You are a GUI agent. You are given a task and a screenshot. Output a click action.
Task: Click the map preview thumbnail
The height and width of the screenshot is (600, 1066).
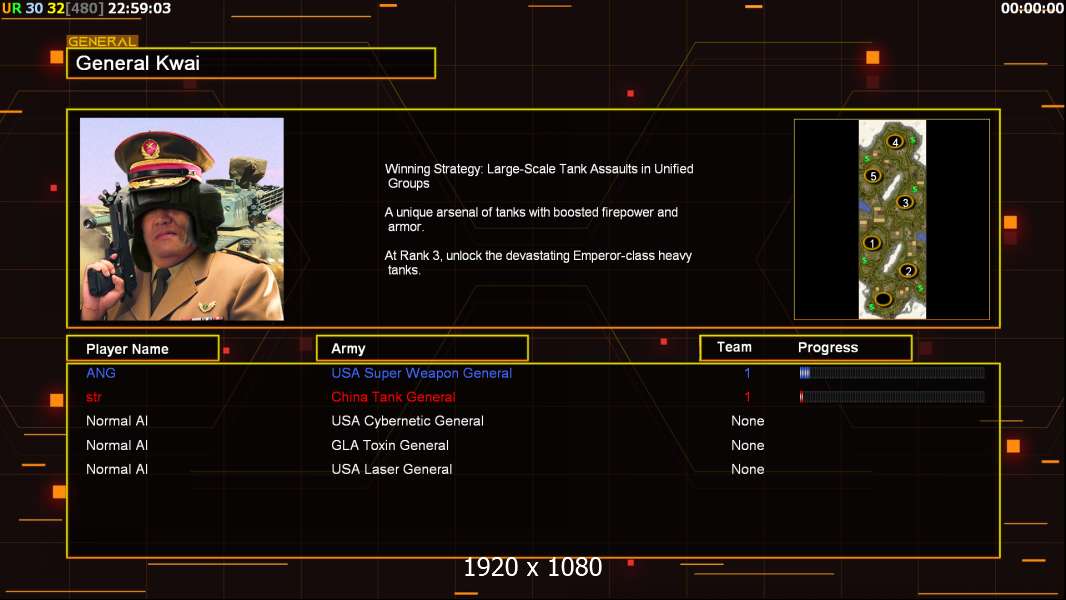(891, 219)
